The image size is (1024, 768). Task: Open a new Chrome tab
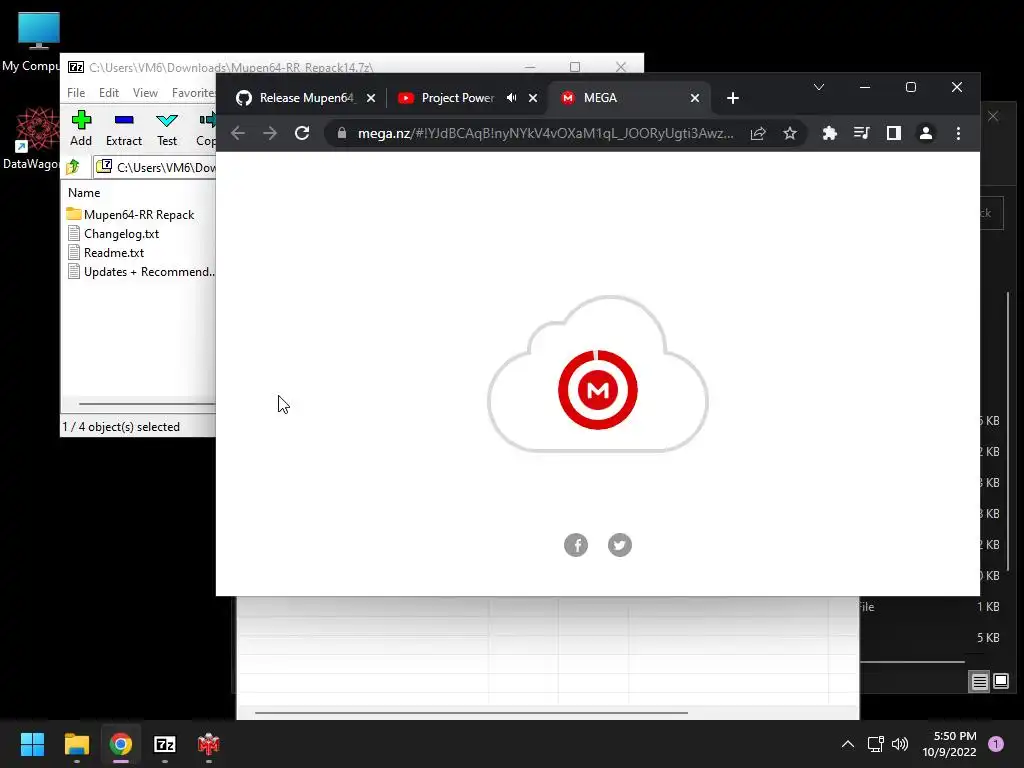(x=733, y=98)
